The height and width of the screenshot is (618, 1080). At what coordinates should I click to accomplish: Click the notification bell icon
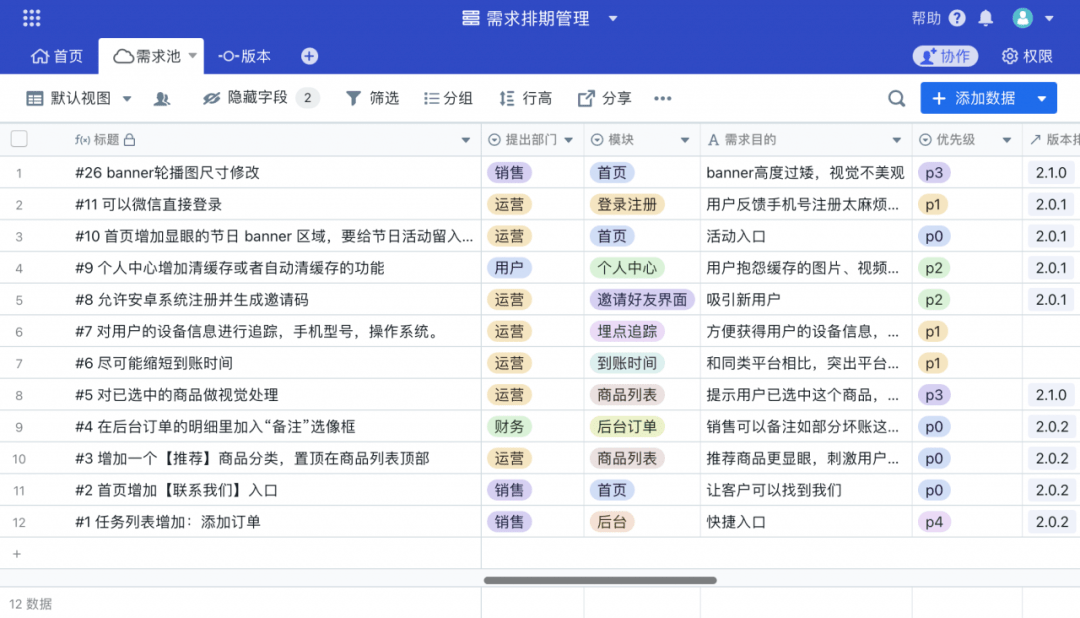tap(986, 18)
